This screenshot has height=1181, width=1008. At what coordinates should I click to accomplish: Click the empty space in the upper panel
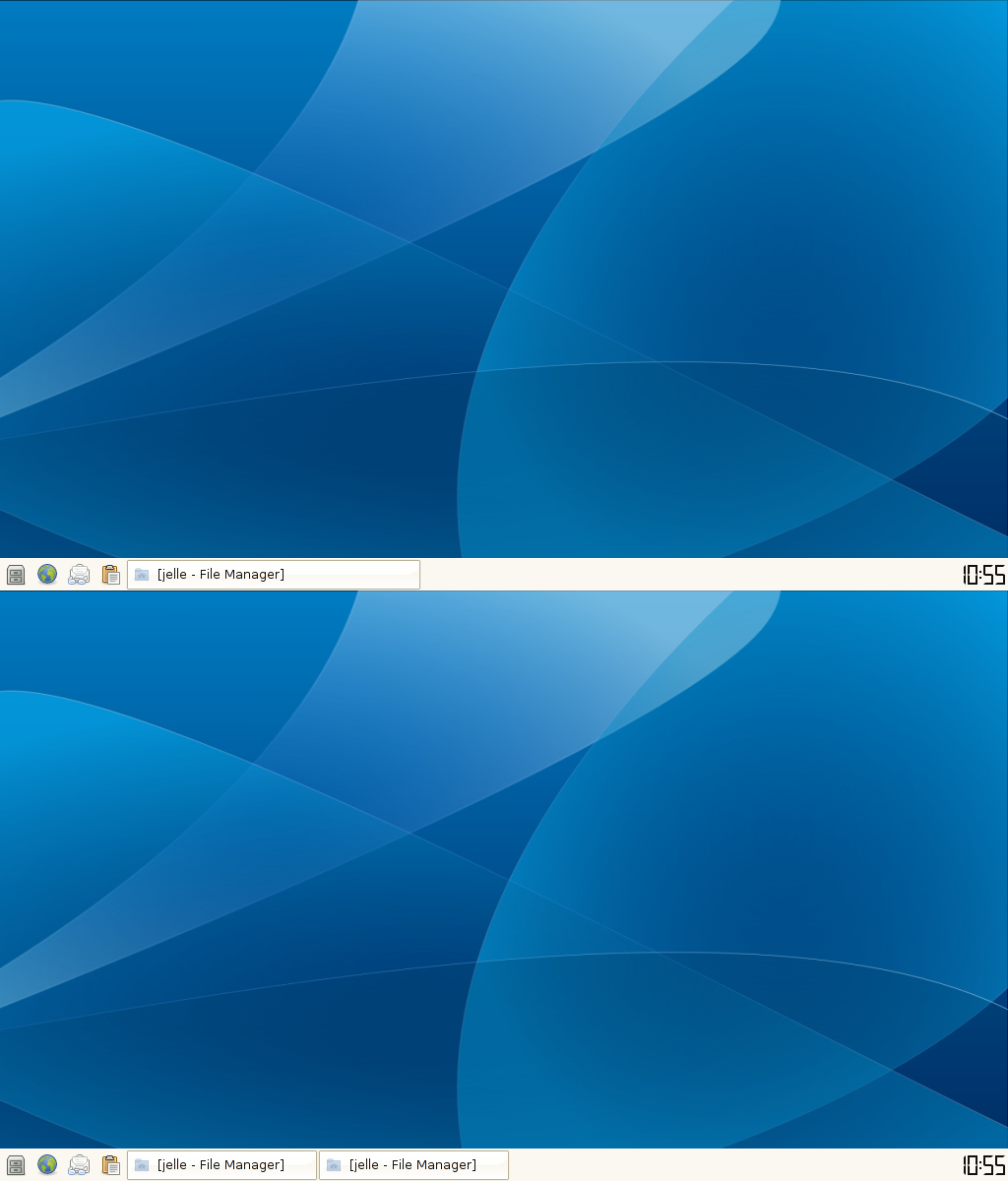tap(689, 575)
